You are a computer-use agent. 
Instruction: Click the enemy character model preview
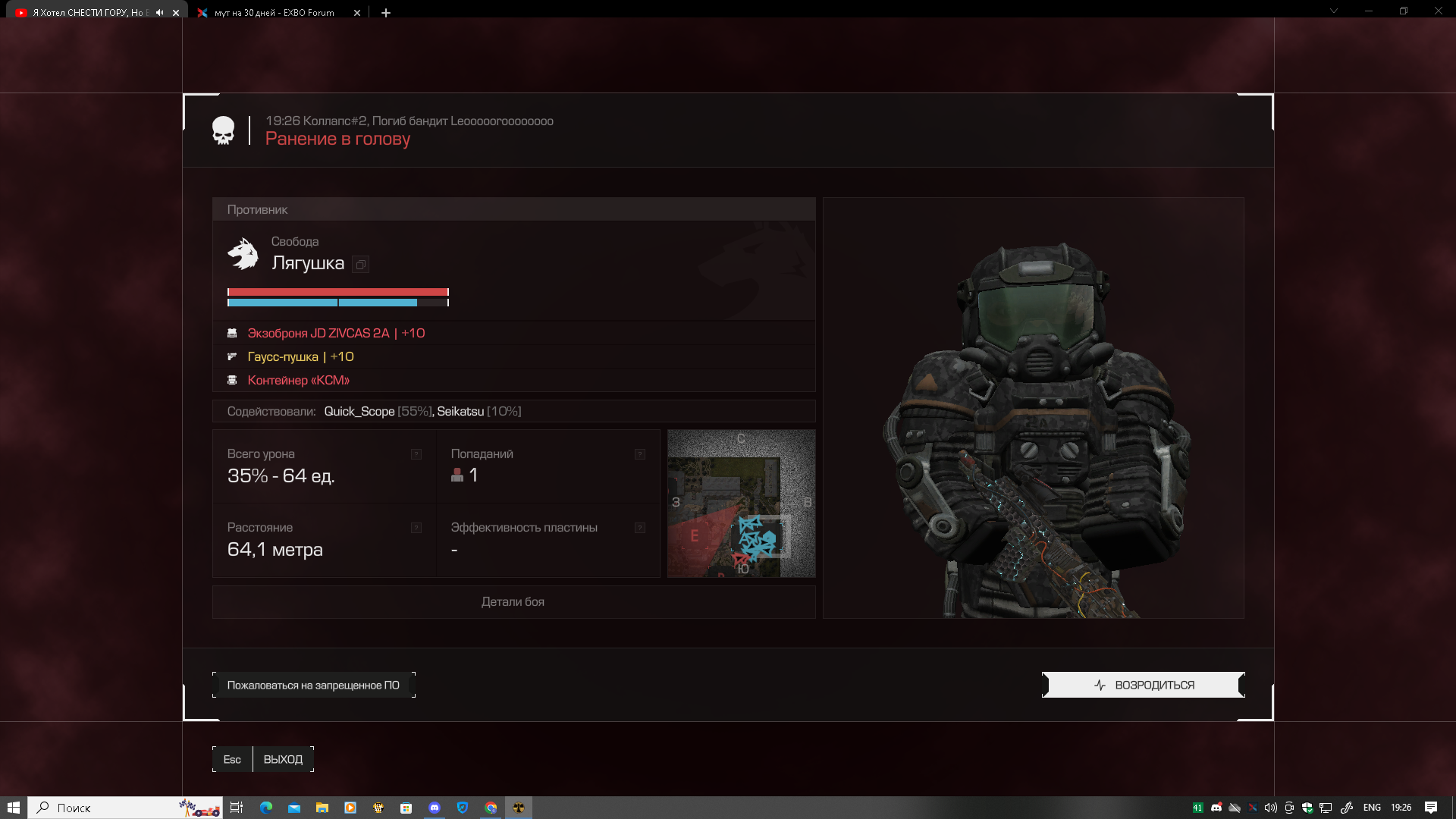pos(1033,408)
